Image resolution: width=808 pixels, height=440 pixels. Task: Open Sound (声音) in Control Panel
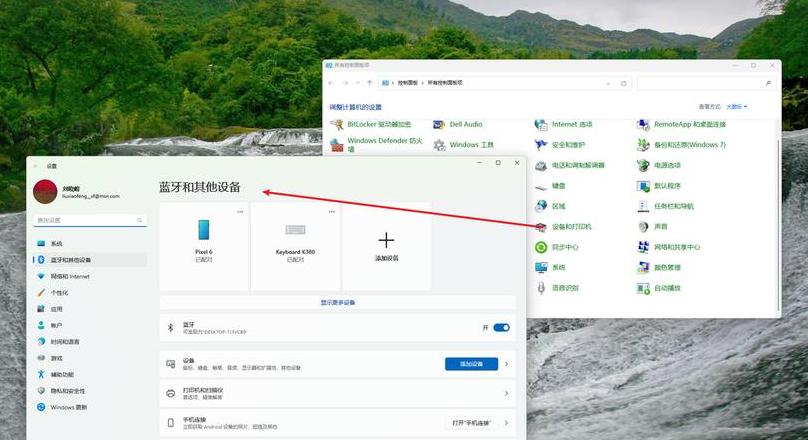[652, 227]
